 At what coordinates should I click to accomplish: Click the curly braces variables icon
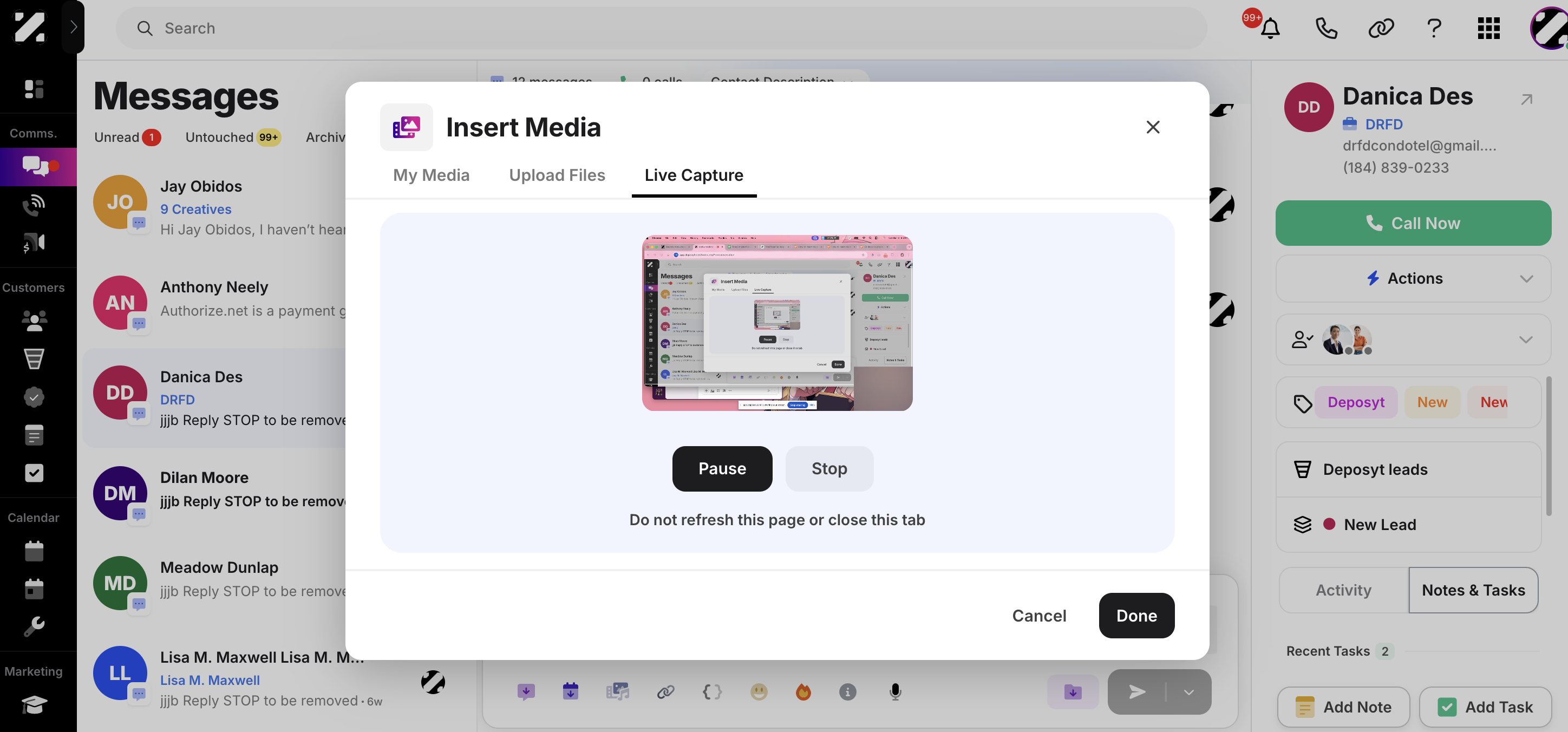(x=711, y=692)
